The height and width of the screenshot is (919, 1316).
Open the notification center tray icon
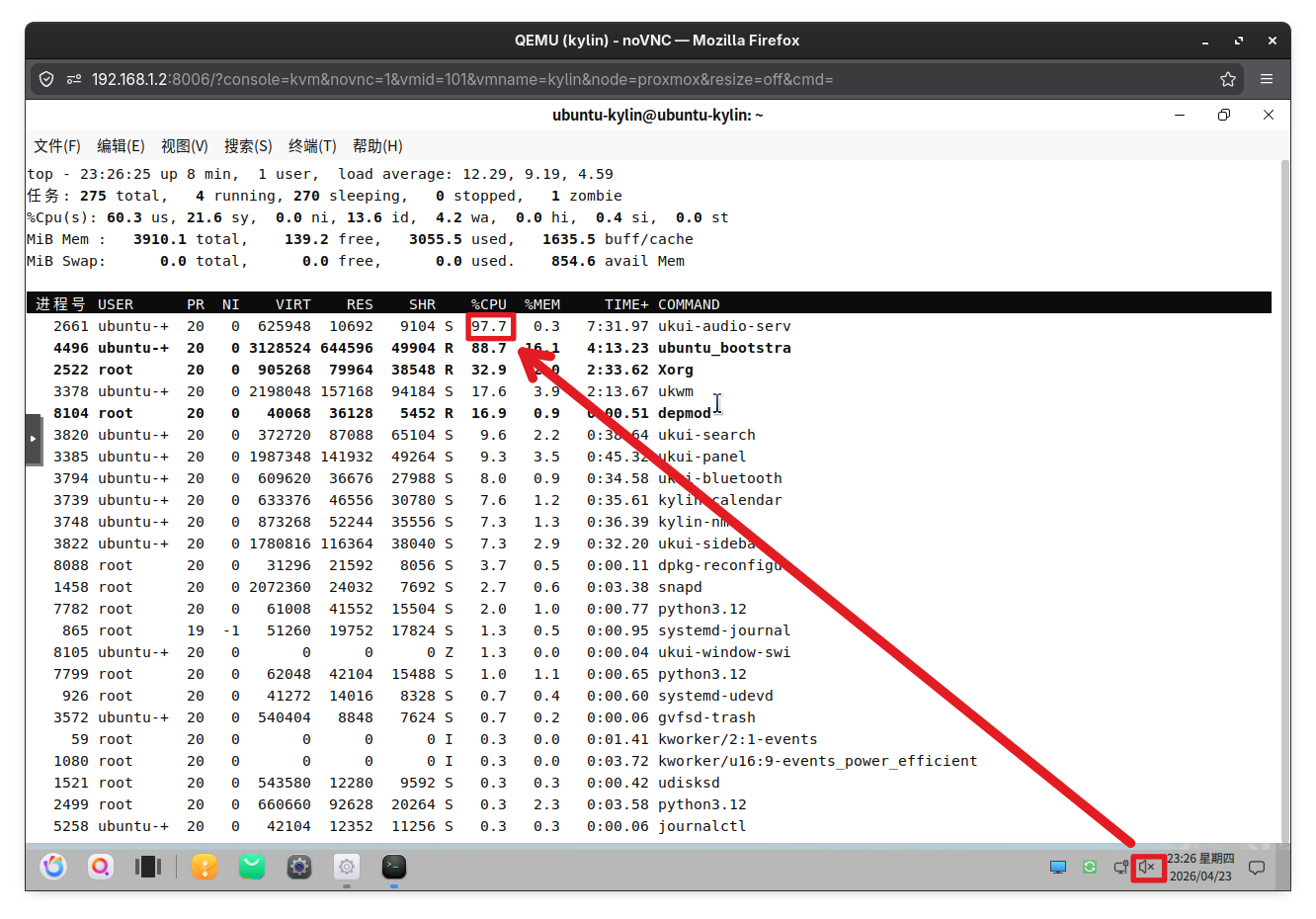point(1257,868)
